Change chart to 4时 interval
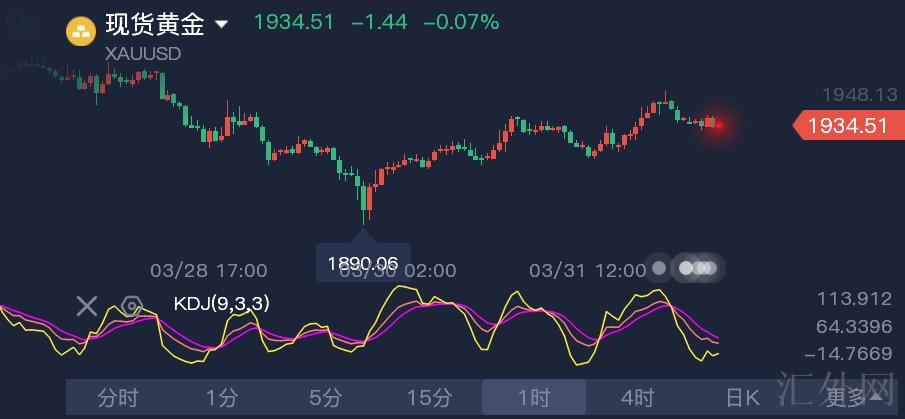Image resolution: width=905 pixels, height=419 pixels. tap(637, 398)
